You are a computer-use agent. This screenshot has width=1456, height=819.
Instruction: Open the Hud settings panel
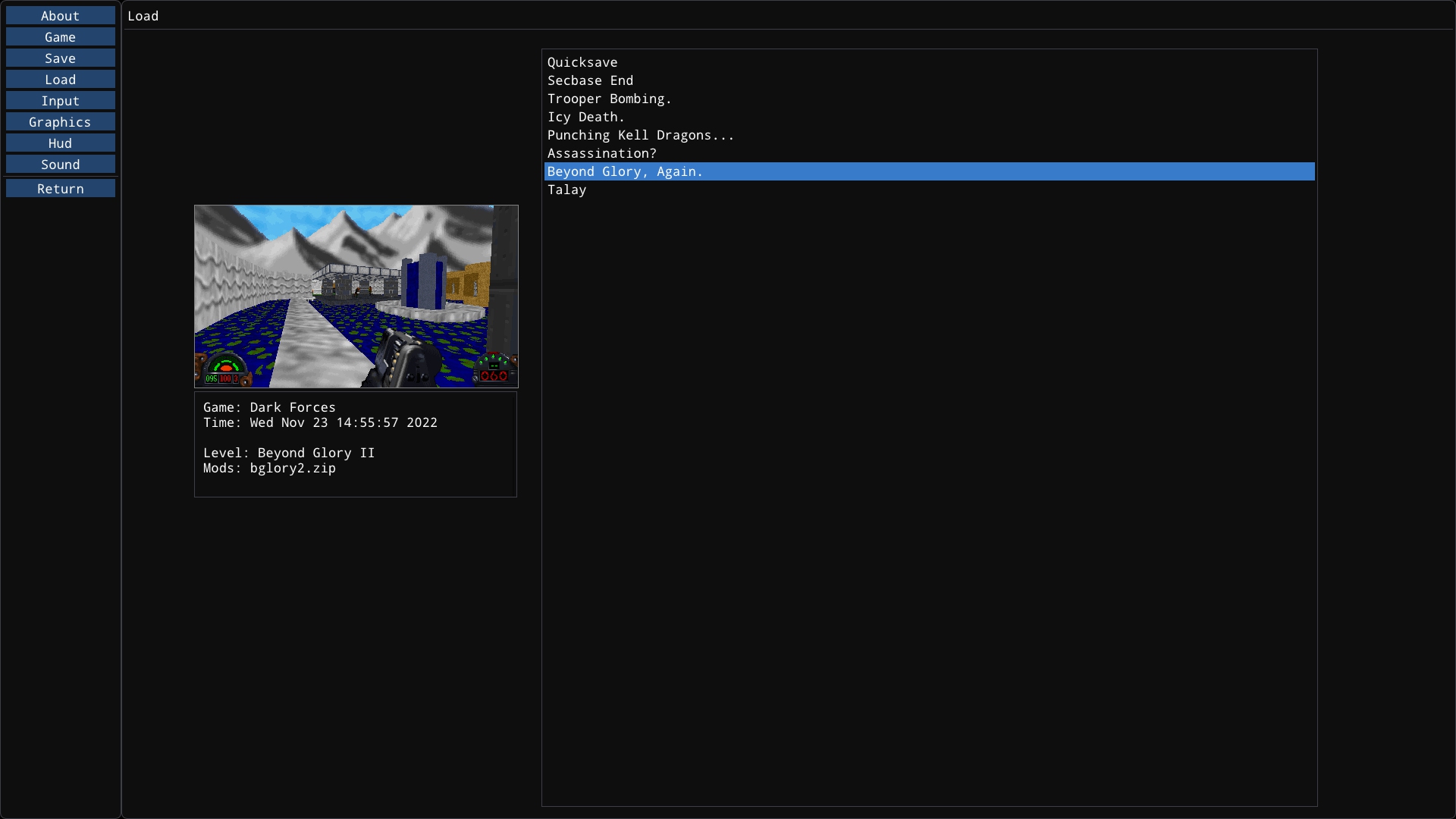[60, 142]
